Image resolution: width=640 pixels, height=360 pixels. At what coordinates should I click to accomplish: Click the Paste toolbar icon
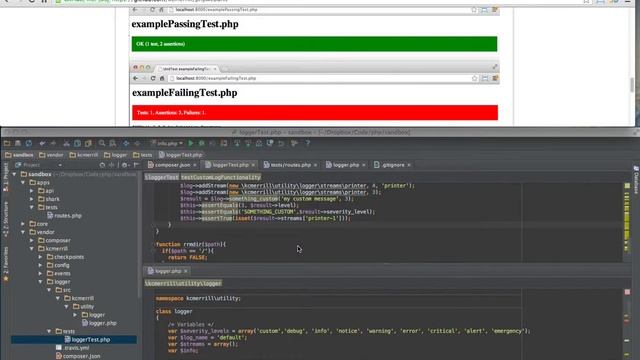pyautogui.click(x=88, y=143)
